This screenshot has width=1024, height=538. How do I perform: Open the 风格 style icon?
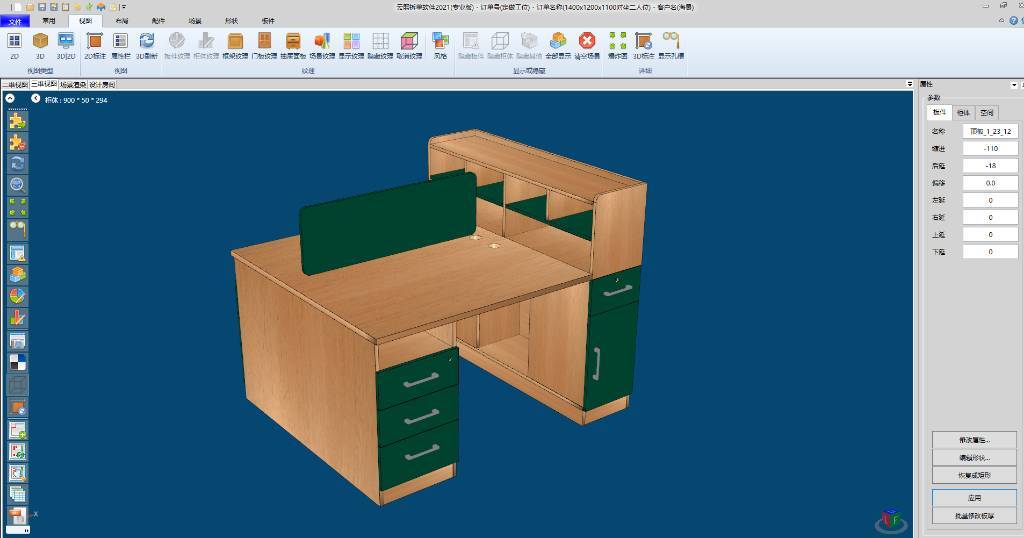(441, 42)
